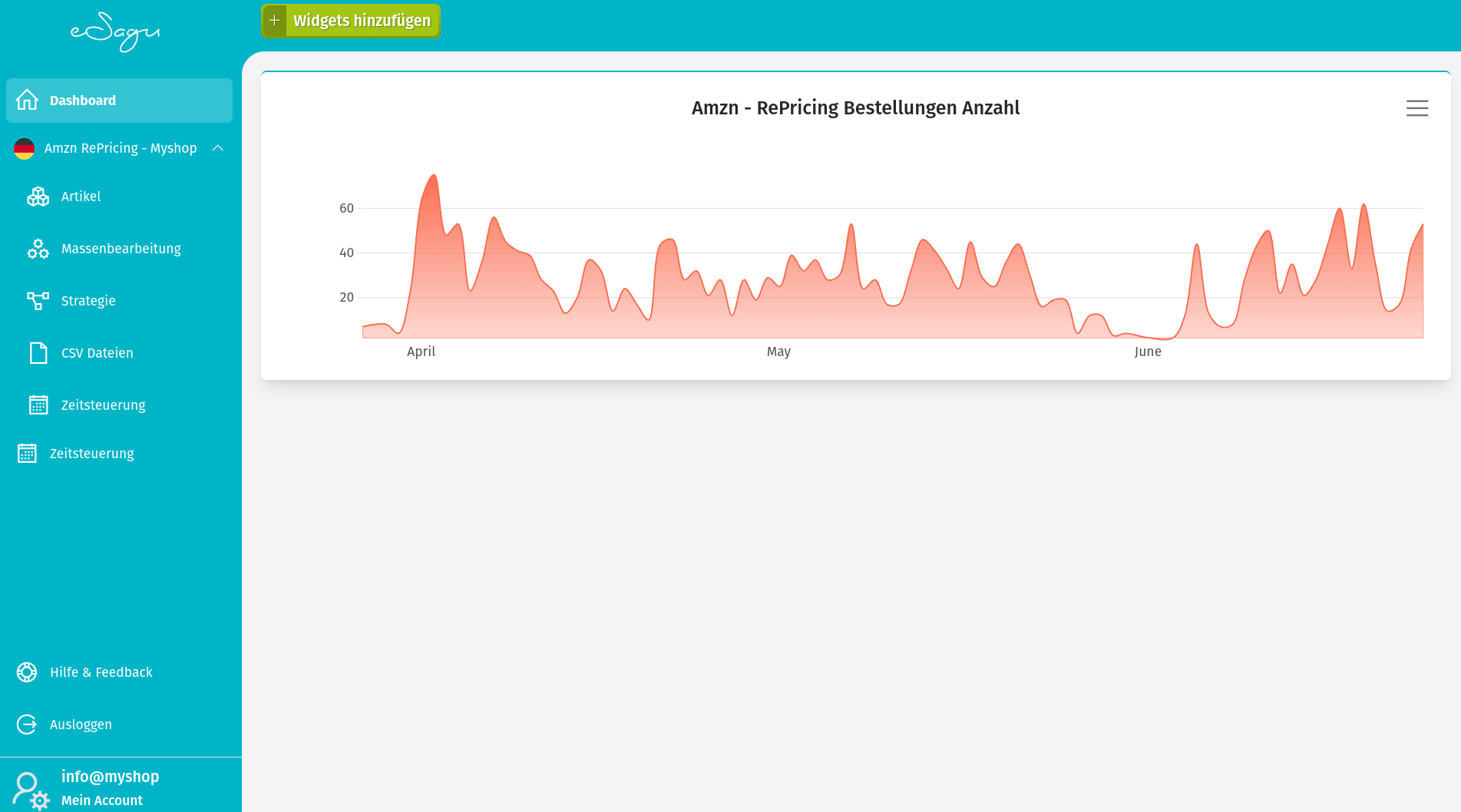Click the Ausloggen logout icon
Screen dimensions: 1461x812
[x=27, y=725]
